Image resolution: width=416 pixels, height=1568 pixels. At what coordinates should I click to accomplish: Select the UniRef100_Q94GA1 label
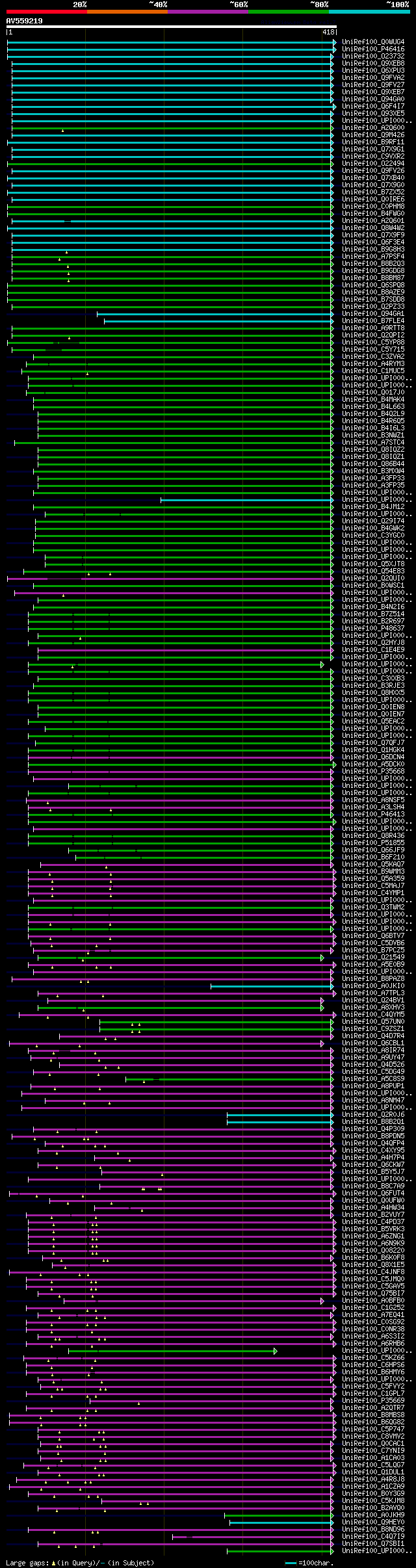[x=373, y=314]
